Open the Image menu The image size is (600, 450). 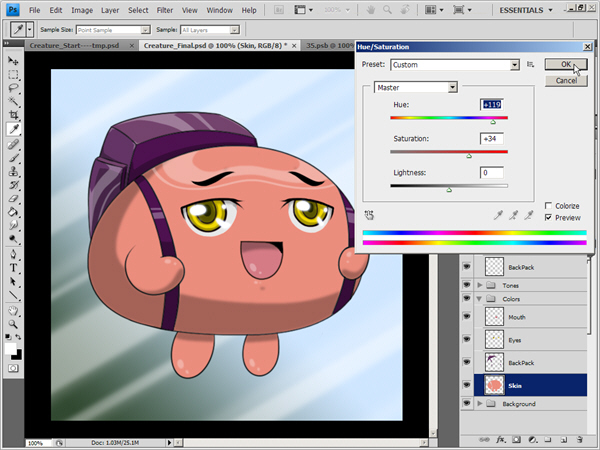point(82,10)
